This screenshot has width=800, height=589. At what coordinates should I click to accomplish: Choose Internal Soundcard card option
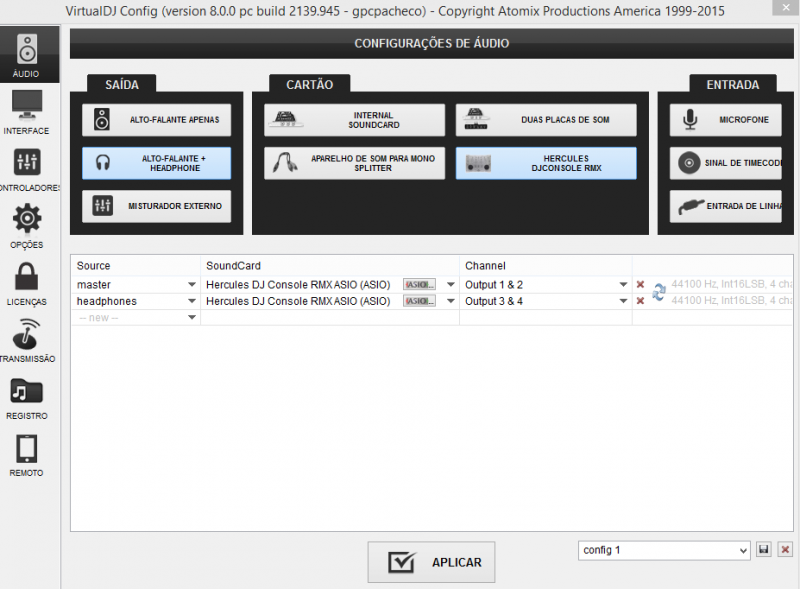[x=355, y=120]
